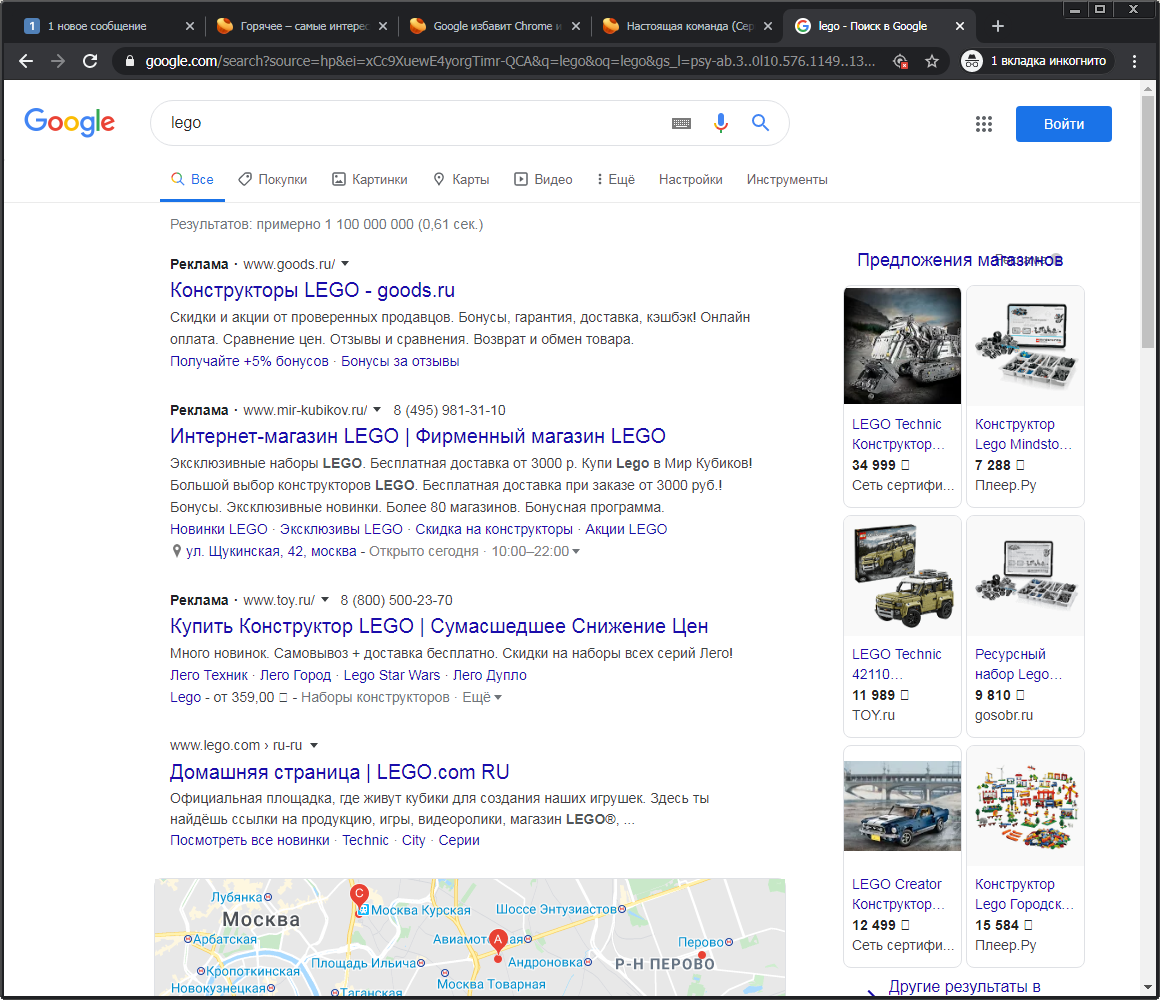Close the '1 новое сообщение' tab
The height and width of the screenshot is (1000, 1160).
[x=189, y=26]
